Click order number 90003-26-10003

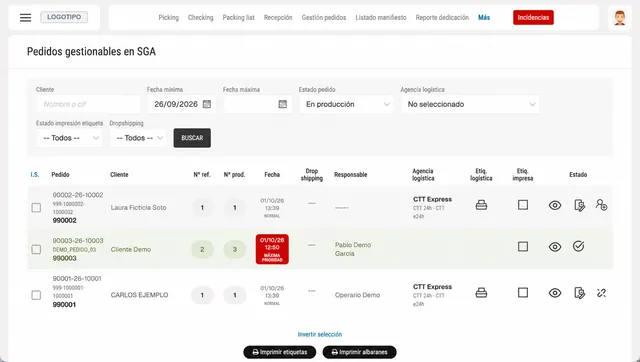coord(78,241)
